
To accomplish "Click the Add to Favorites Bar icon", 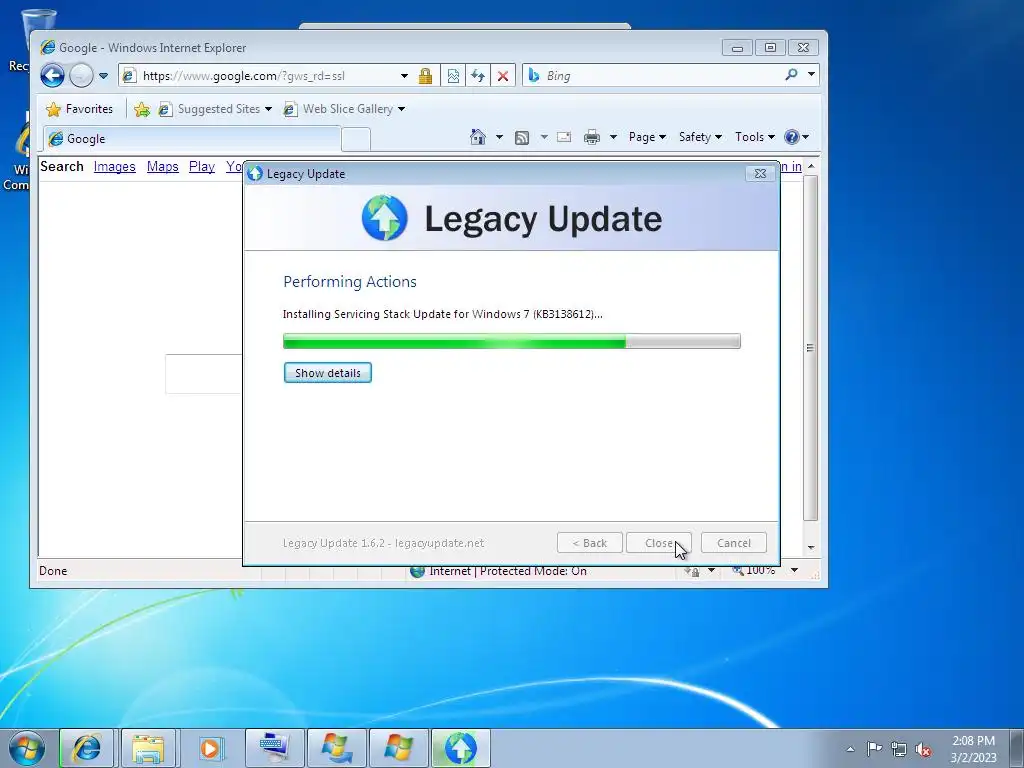I will tap(142, 109).
